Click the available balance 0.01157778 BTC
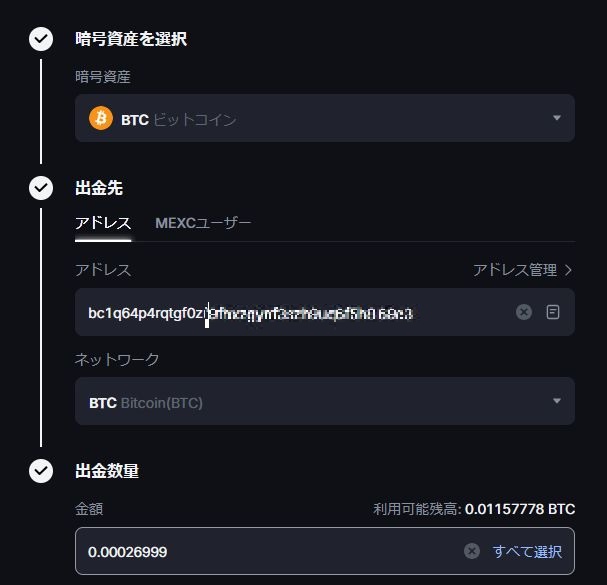The width and height of the screenshot is (607, 585). (x=519, y=509)
